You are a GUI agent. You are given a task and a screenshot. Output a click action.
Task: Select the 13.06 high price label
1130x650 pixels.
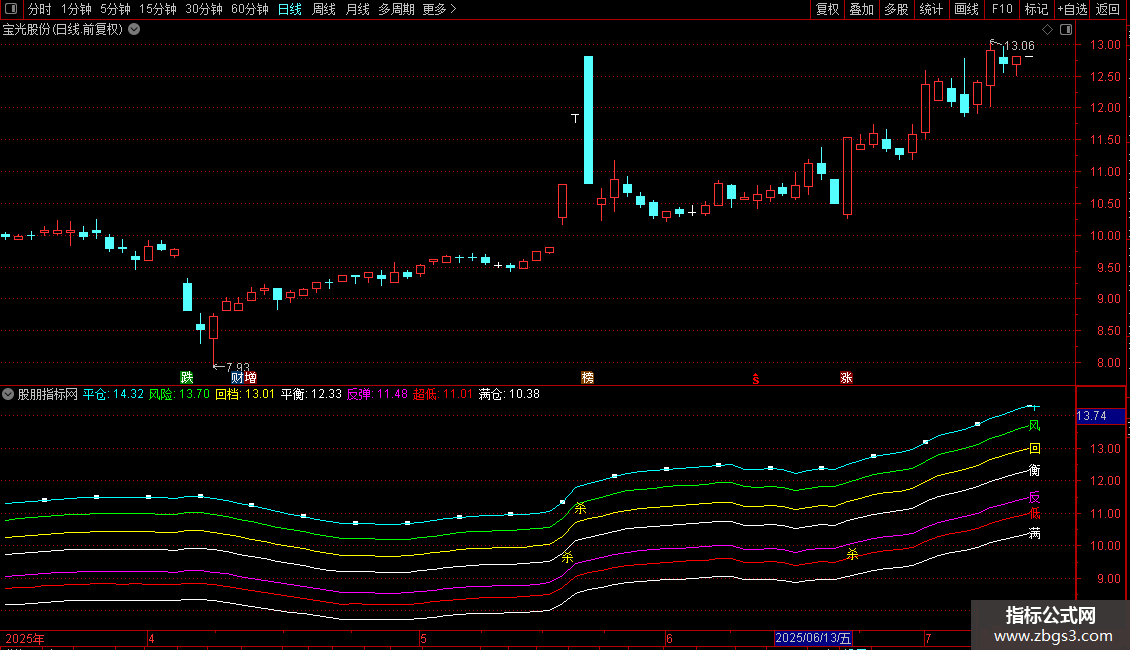point(1019,45)
